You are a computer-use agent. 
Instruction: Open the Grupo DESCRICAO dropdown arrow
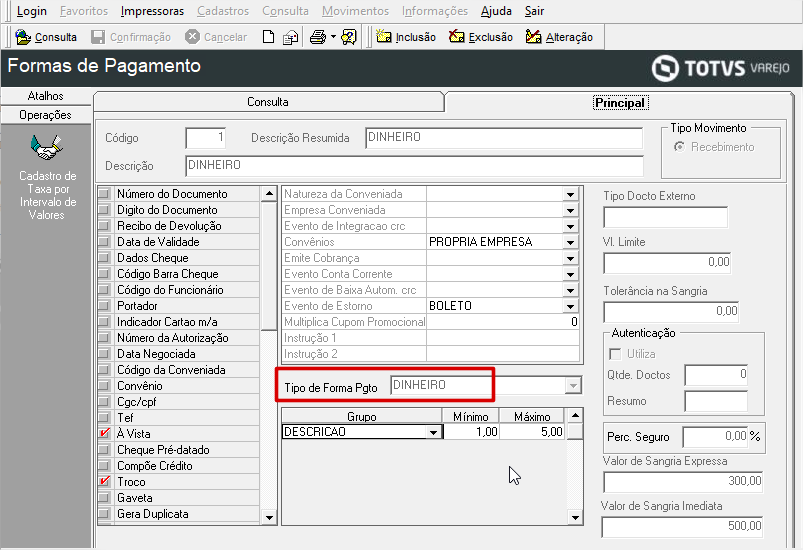point(433,432)
